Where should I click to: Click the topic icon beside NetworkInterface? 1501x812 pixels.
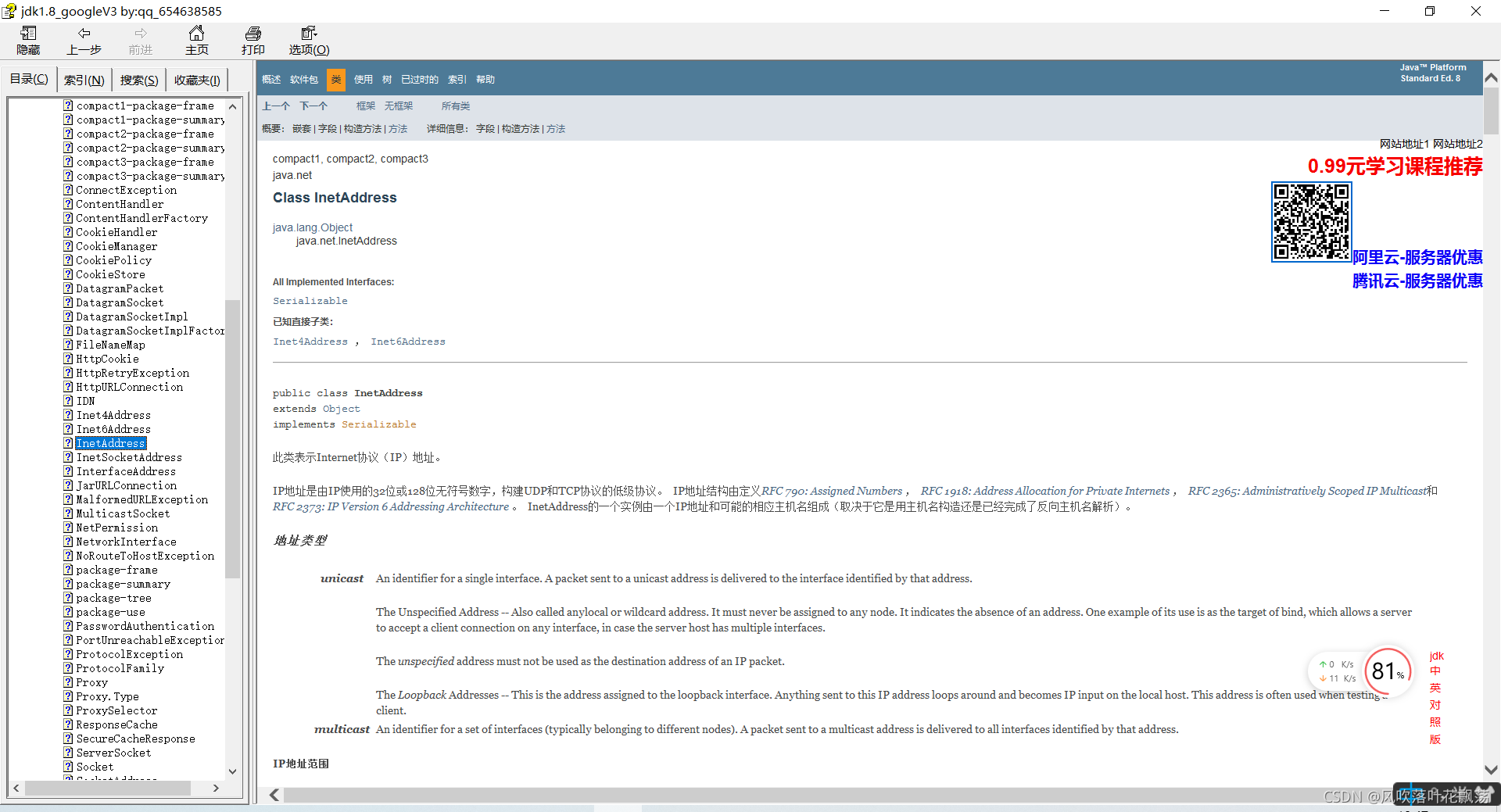point(69,542)
